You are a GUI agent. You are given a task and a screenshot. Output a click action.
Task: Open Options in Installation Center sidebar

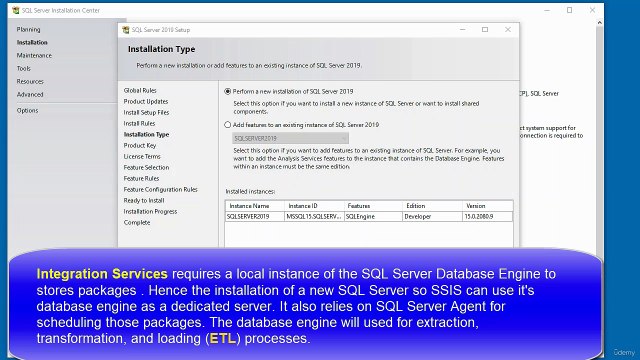tap(27, 111)
